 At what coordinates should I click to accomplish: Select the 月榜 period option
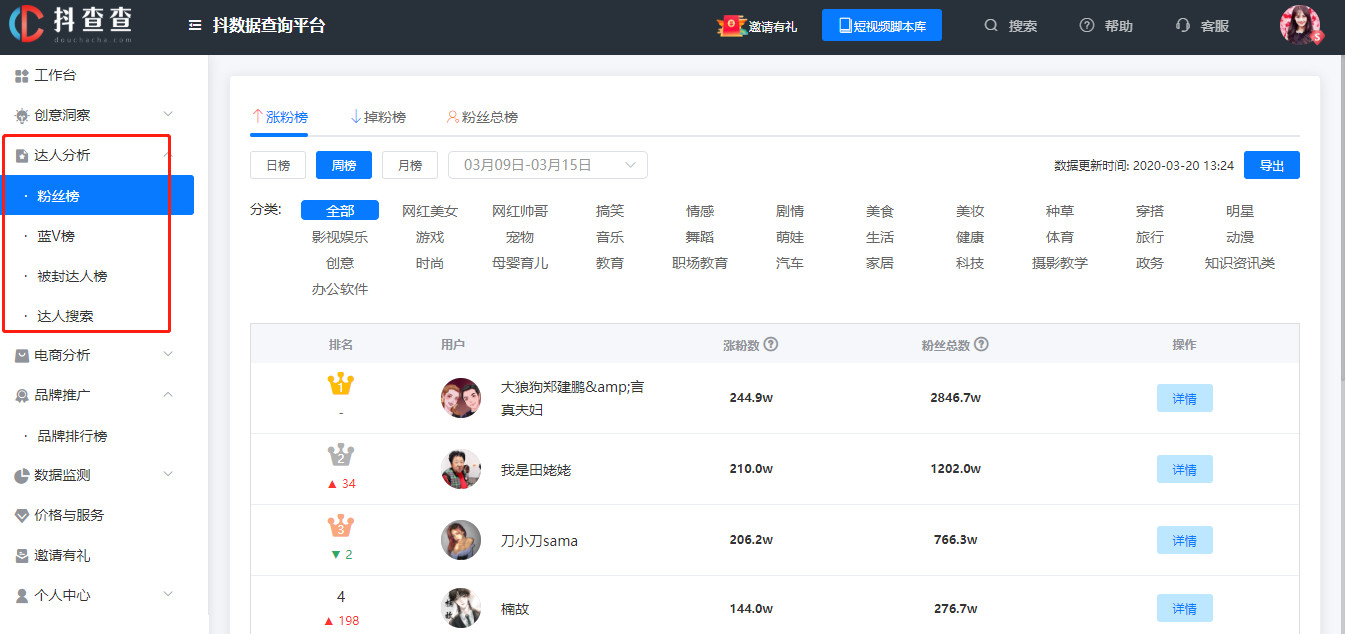[409, 164]
